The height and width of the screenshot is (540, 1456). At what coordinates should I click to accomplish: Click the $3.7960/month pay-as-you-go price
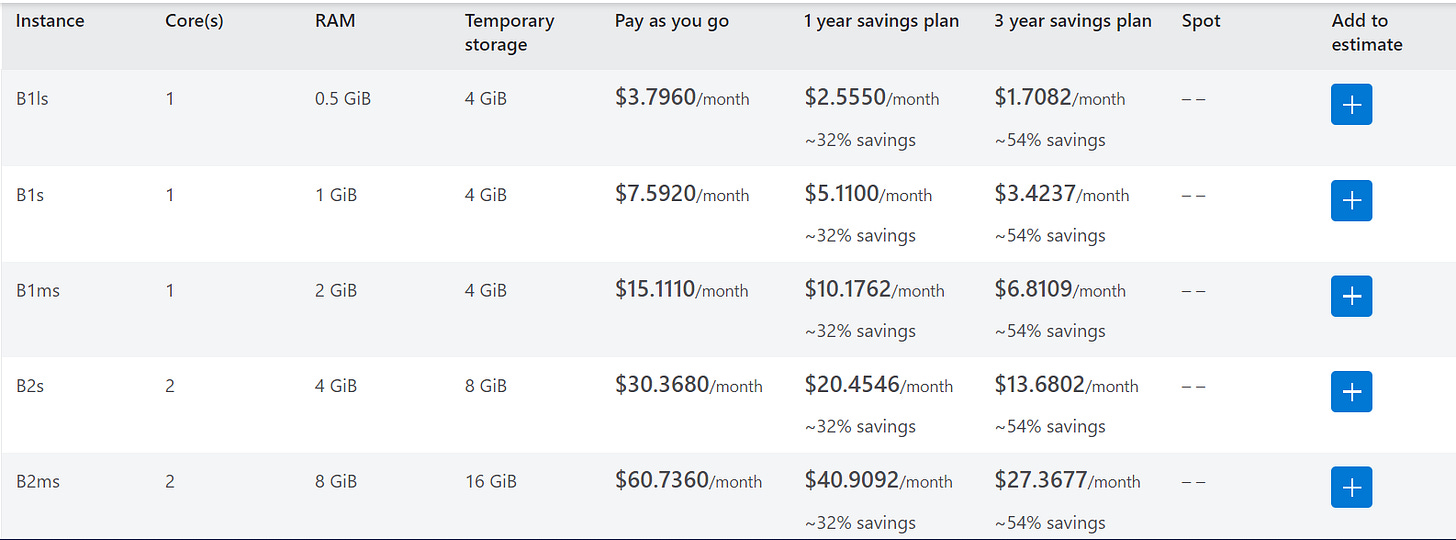[x=682, y=97]
